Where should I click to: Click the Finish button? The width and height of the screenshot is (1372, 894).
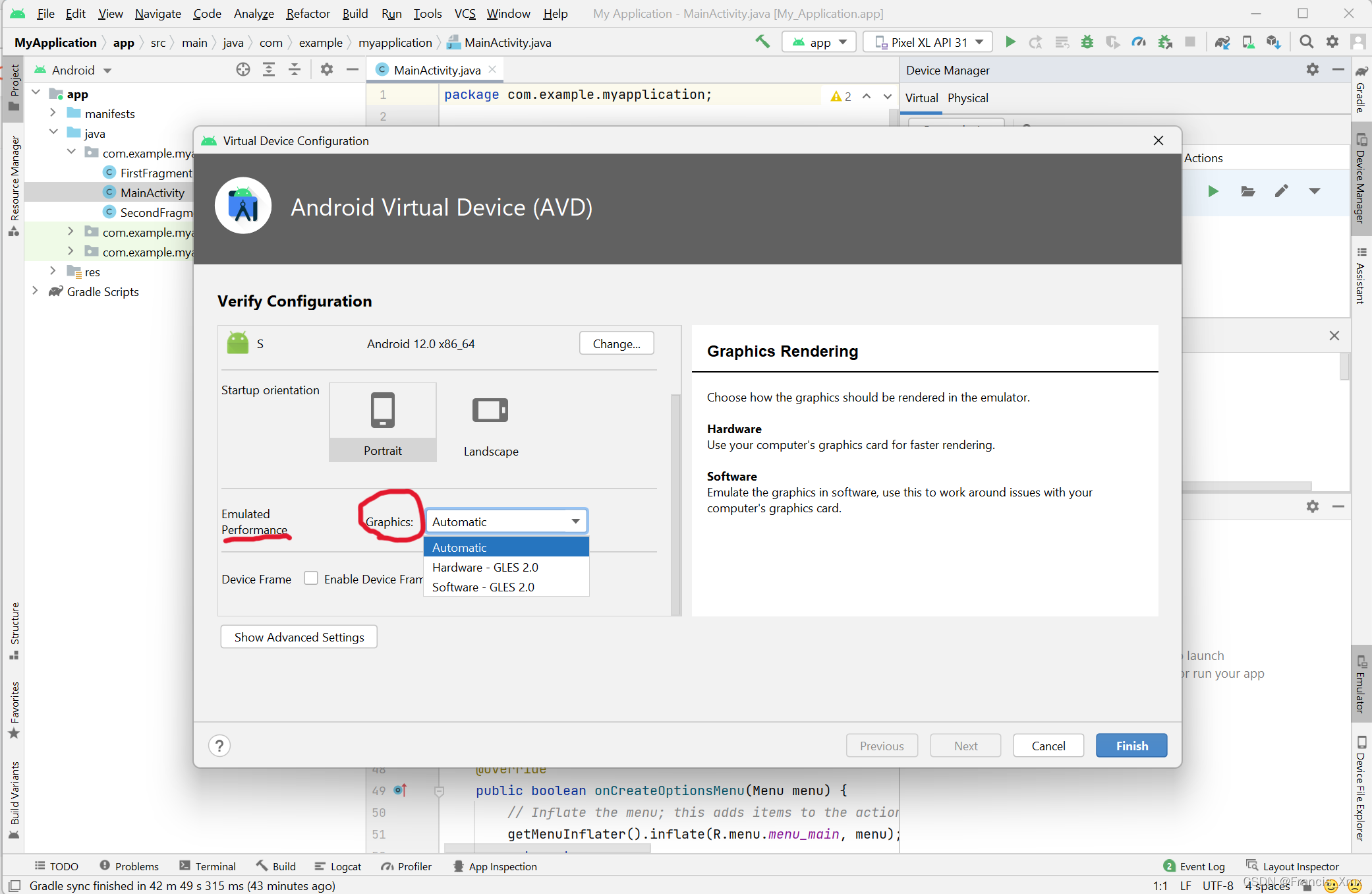point(1131,746)
